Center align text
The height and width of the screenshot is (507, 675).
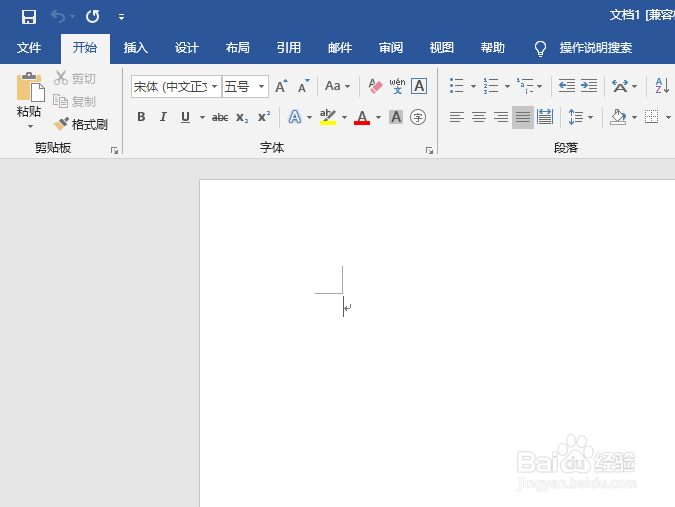tap(479, 117)
